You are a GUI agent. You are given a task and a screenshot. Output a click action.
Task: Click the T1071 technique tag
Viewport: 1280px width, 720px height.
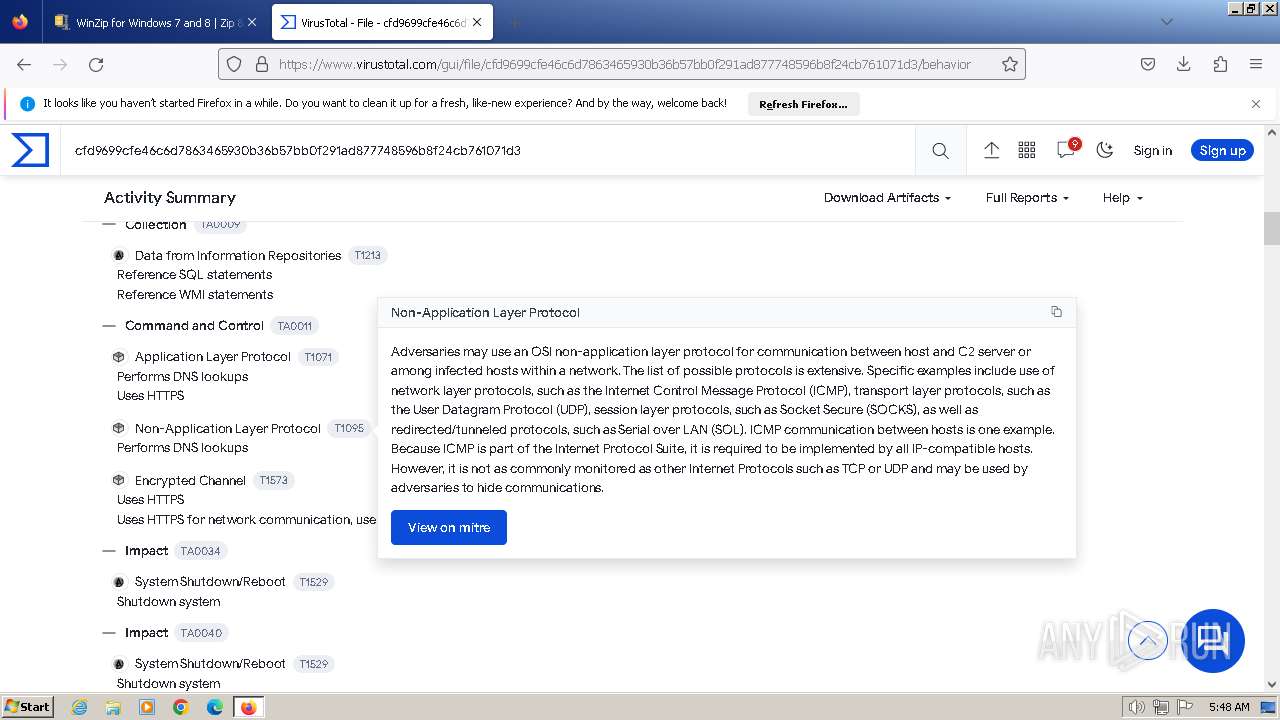pos(318,357)
